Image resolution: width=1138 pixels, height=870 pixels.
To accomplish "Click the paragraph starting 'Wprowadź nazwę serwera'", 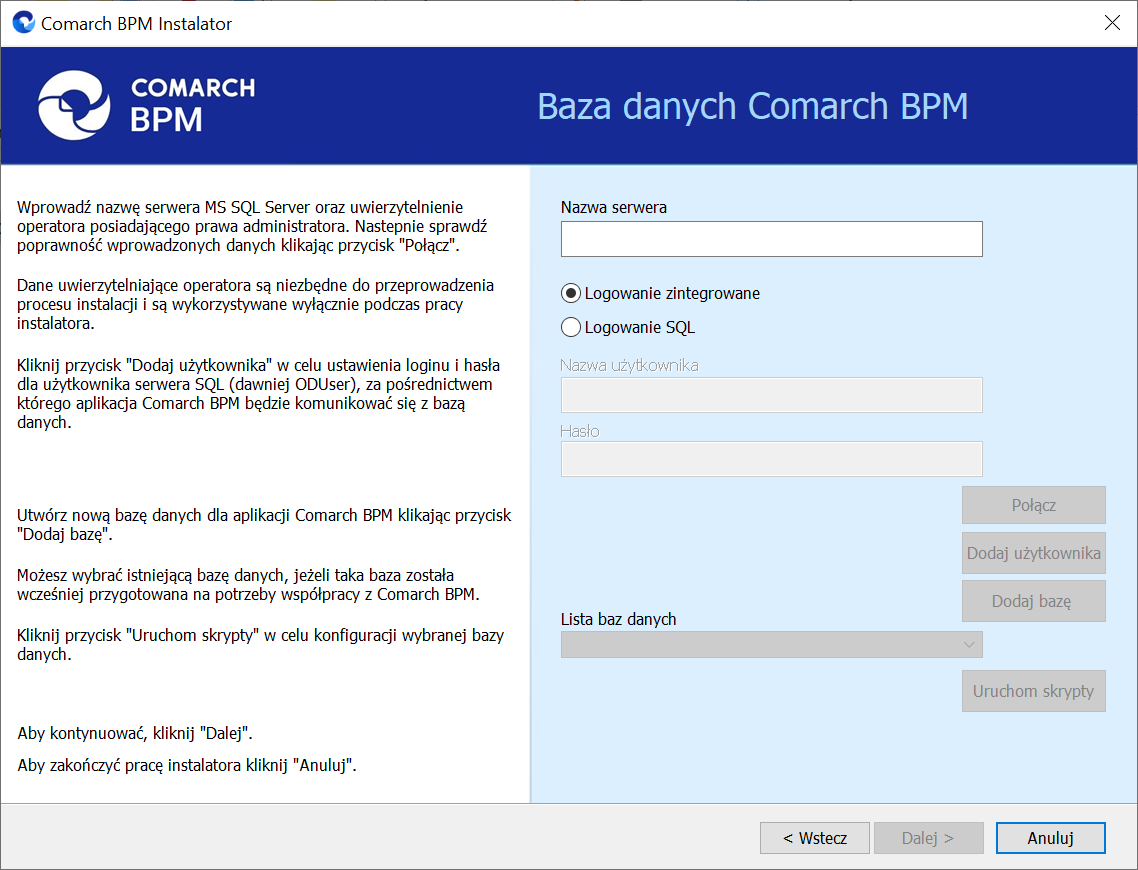I will point(253,226).
